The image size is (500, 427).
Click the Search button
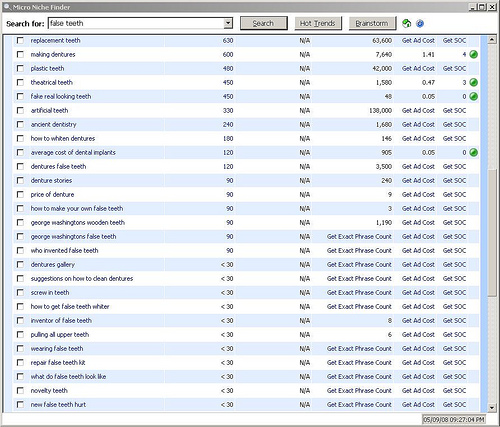click(264, 23)
